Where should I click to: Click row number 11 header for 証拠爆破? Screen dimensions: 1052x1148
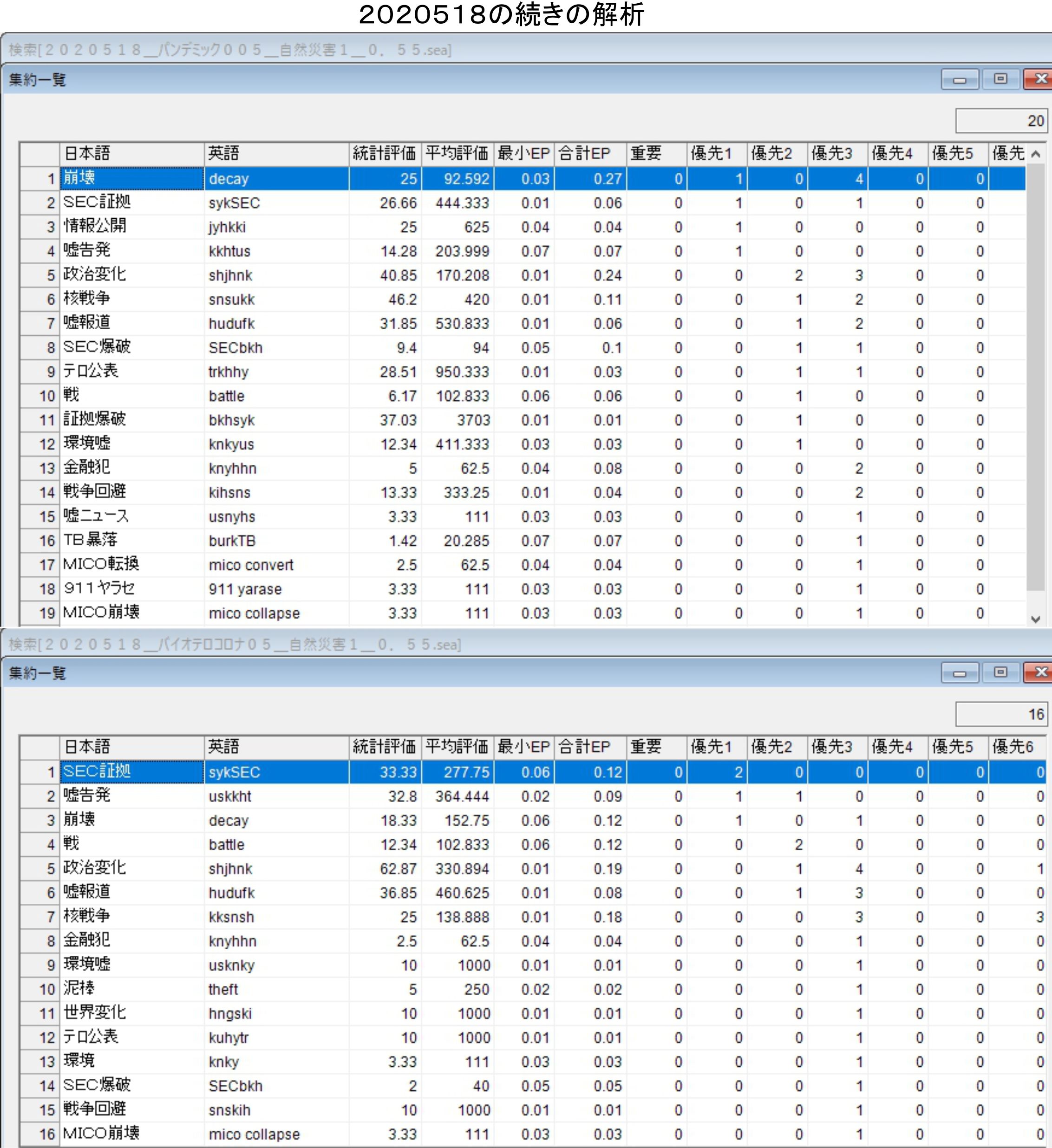40,420
